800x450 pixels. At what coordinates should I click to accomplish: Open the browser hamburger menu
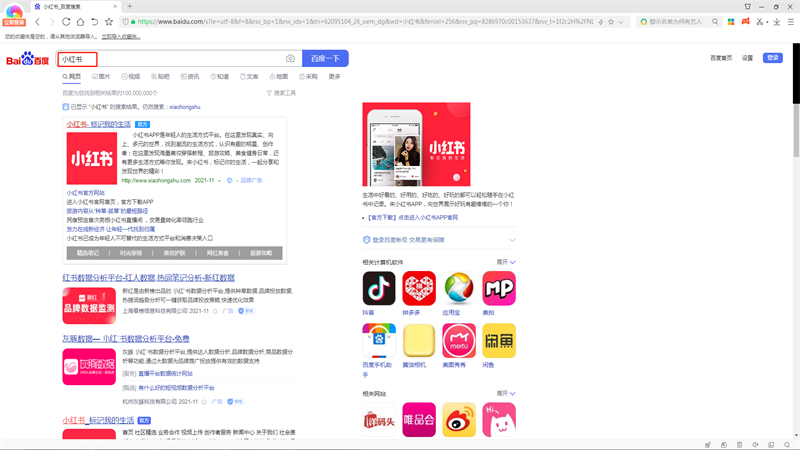tap(791, 22)
